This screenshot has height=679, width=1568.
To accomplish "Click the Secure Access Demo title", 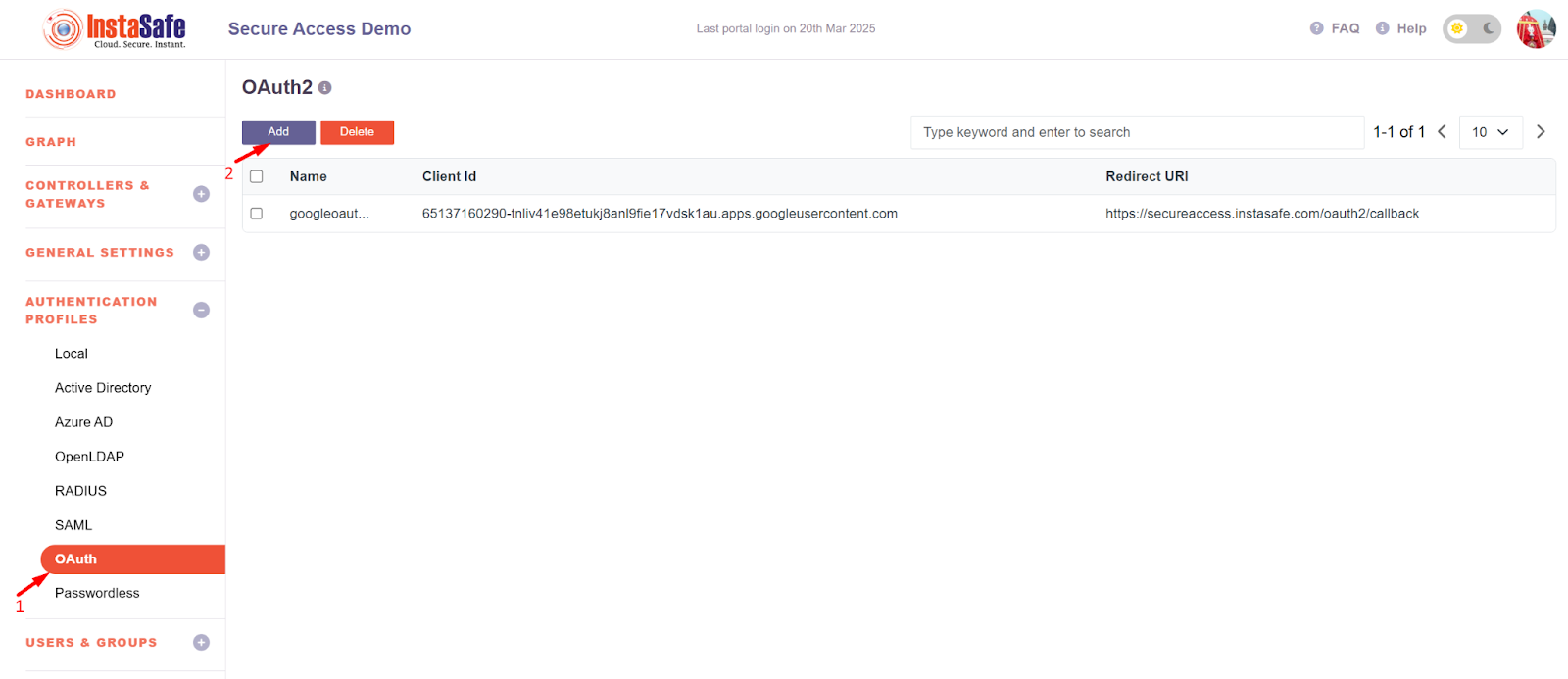I will coord(319,29).
